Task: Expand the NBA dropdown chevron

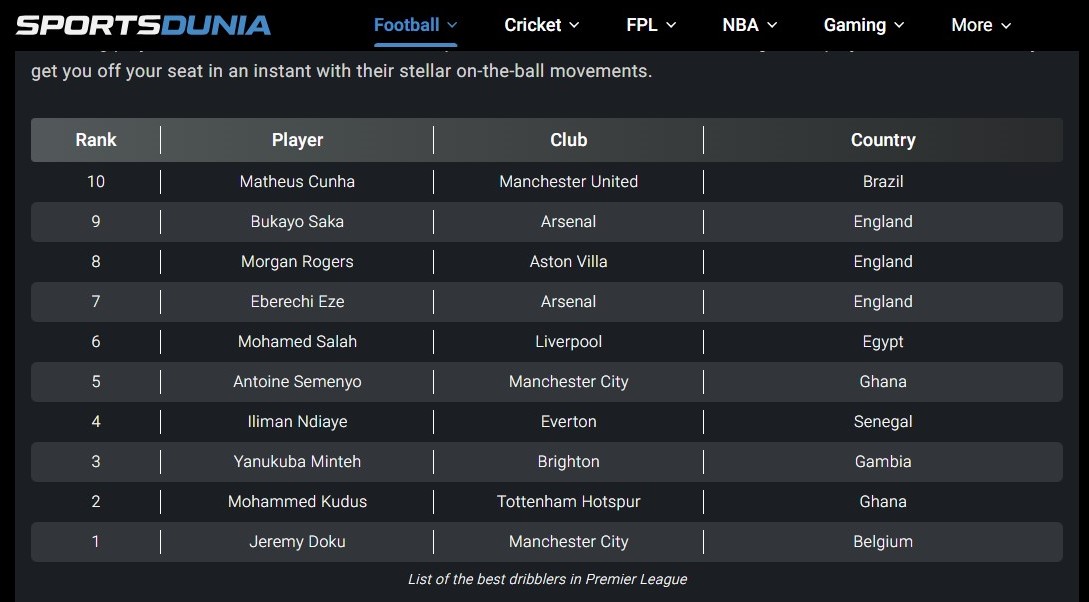Action: coord(773,25)
